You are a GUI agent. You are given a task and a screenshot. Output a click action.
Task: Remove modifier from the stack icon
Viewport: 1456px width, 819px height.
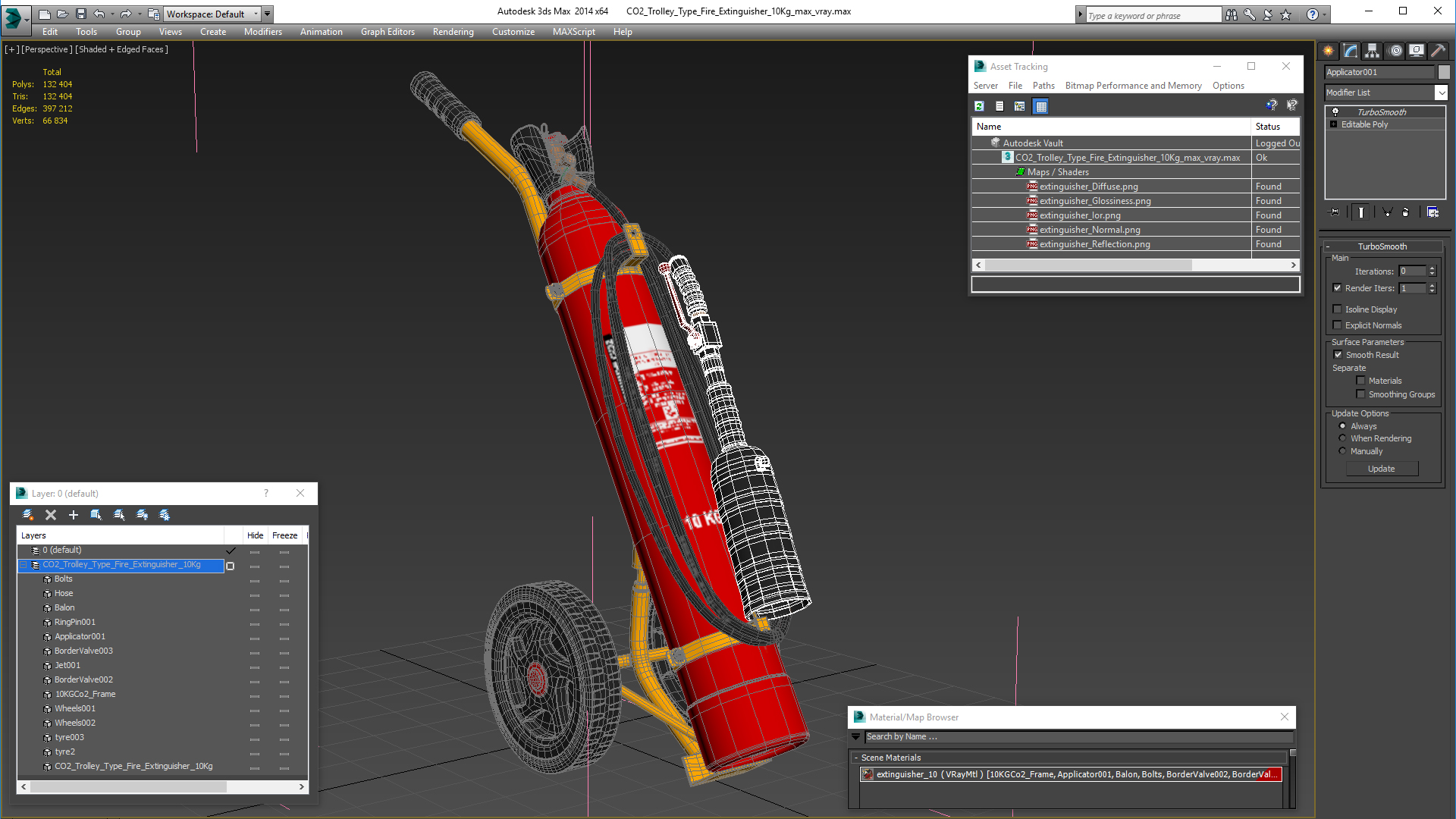tap(1405, 212)
